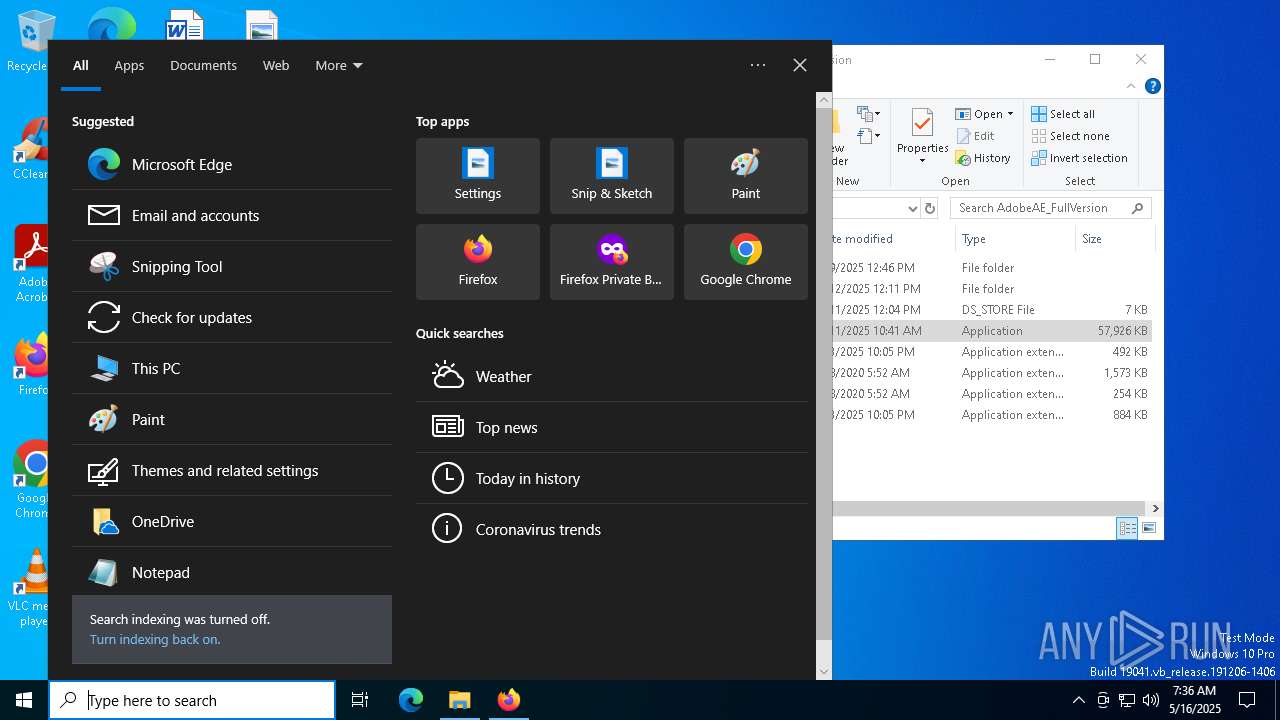Launch Firefox tile in Top apps
The image size is (1280, 720).
click(x=478, y=262)
